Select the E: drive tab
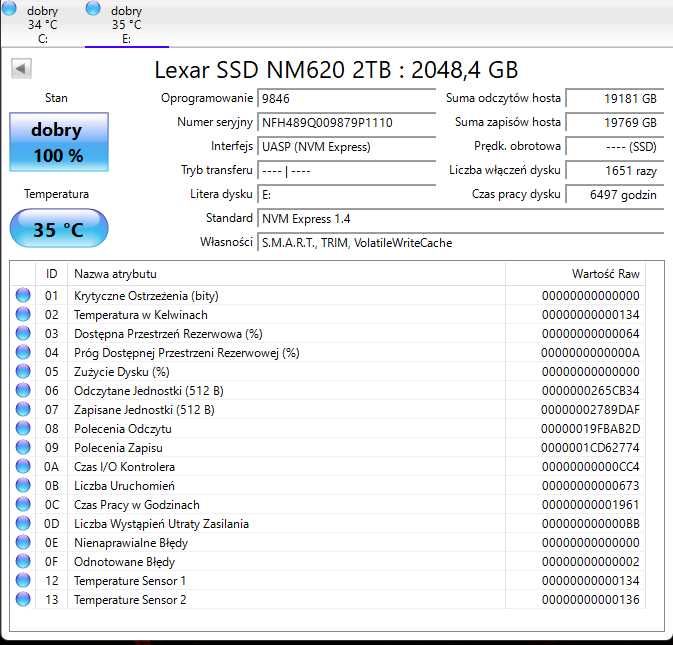Viewport: 673px width, 645px height. [x=126, y=24]
